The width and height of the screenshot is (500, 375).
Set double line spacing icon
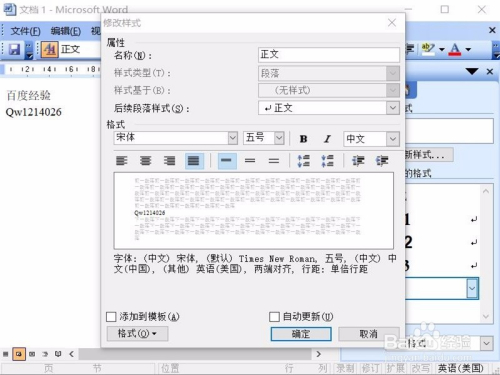pos(274,161)
